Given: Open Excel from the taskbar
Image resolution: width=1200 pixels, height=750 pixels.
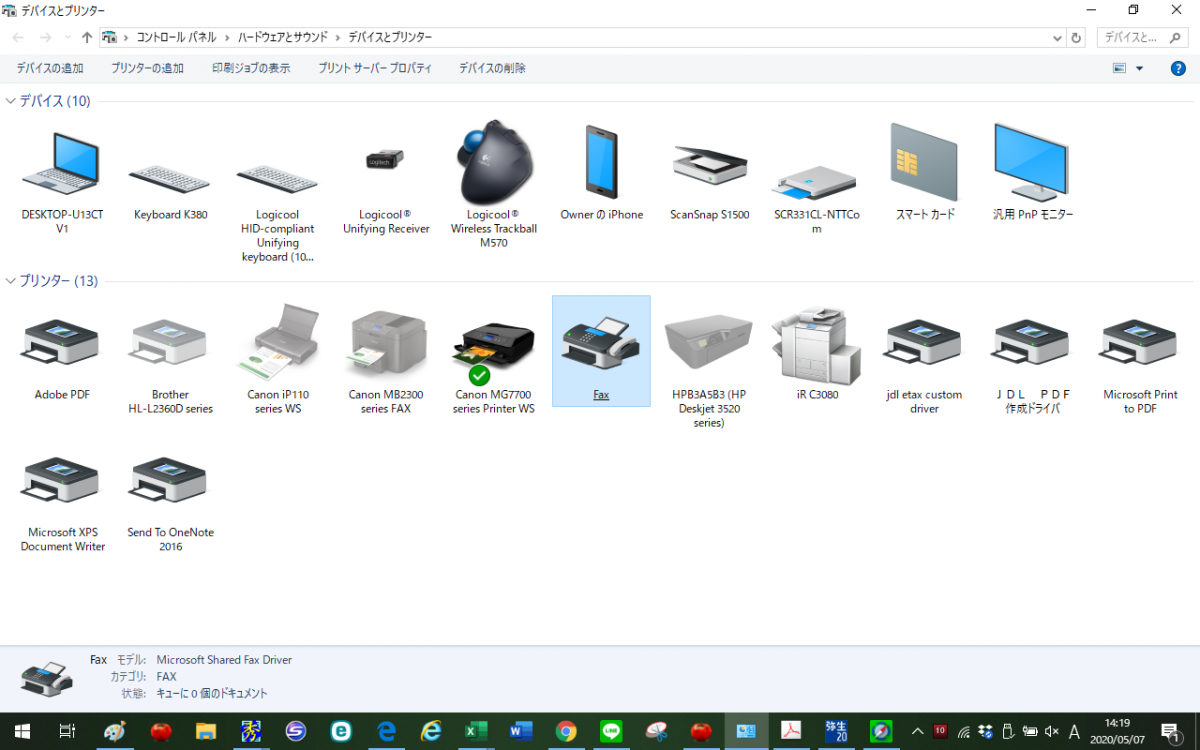Looking at the screenshot, I should [476, 731].
